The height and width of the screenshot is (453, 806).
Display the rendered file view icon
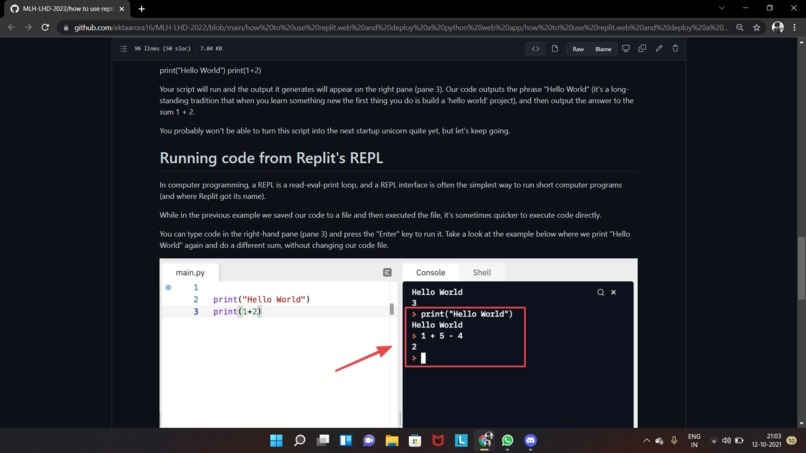pyautogui.click(x=555, y=49)
